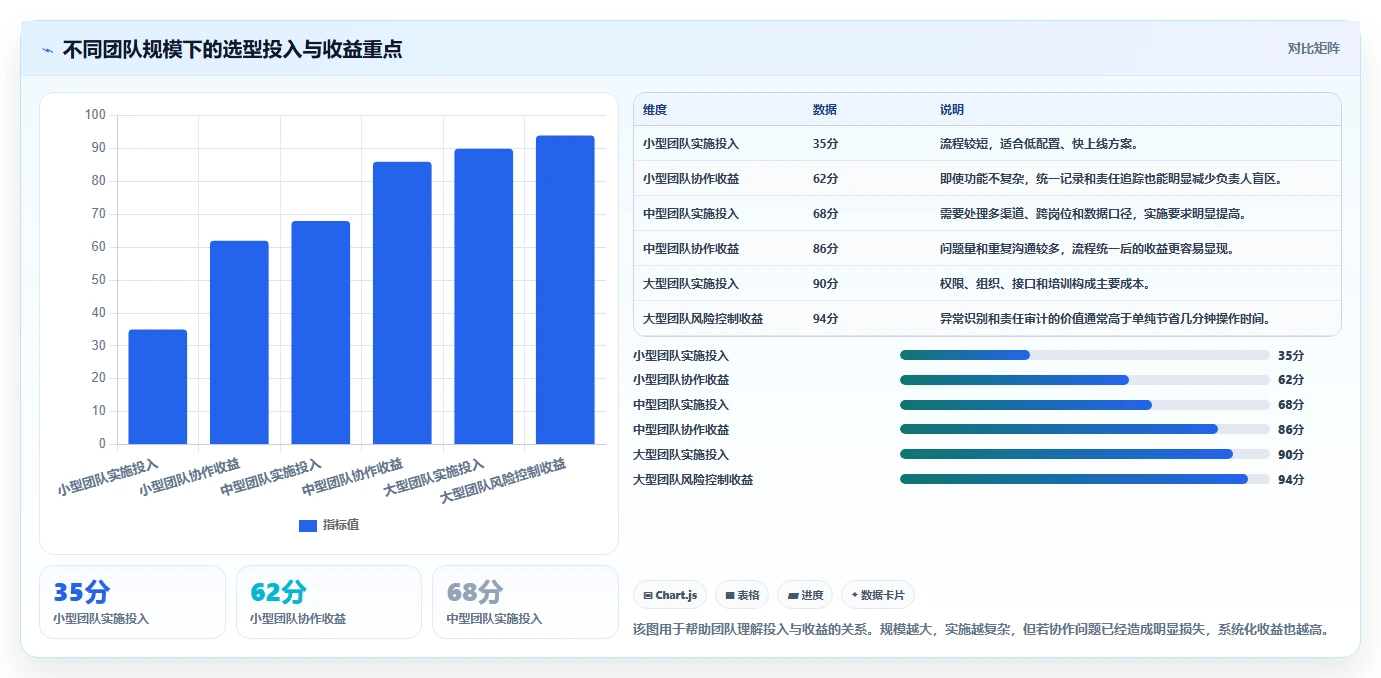Click the 86分 value in the table
Image resolution: width=1381 pixels, height=678 pixels.
825,249
